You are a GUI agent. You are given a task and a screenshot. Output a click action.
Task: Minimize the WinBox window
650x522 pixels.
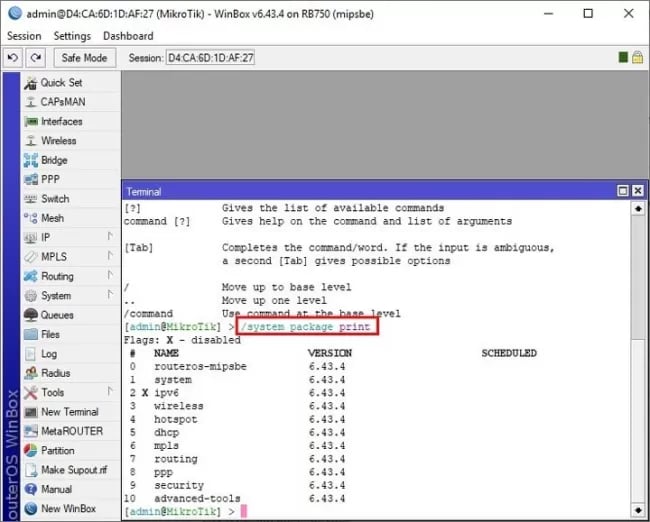pyautogui.click(x=548, y=14)
